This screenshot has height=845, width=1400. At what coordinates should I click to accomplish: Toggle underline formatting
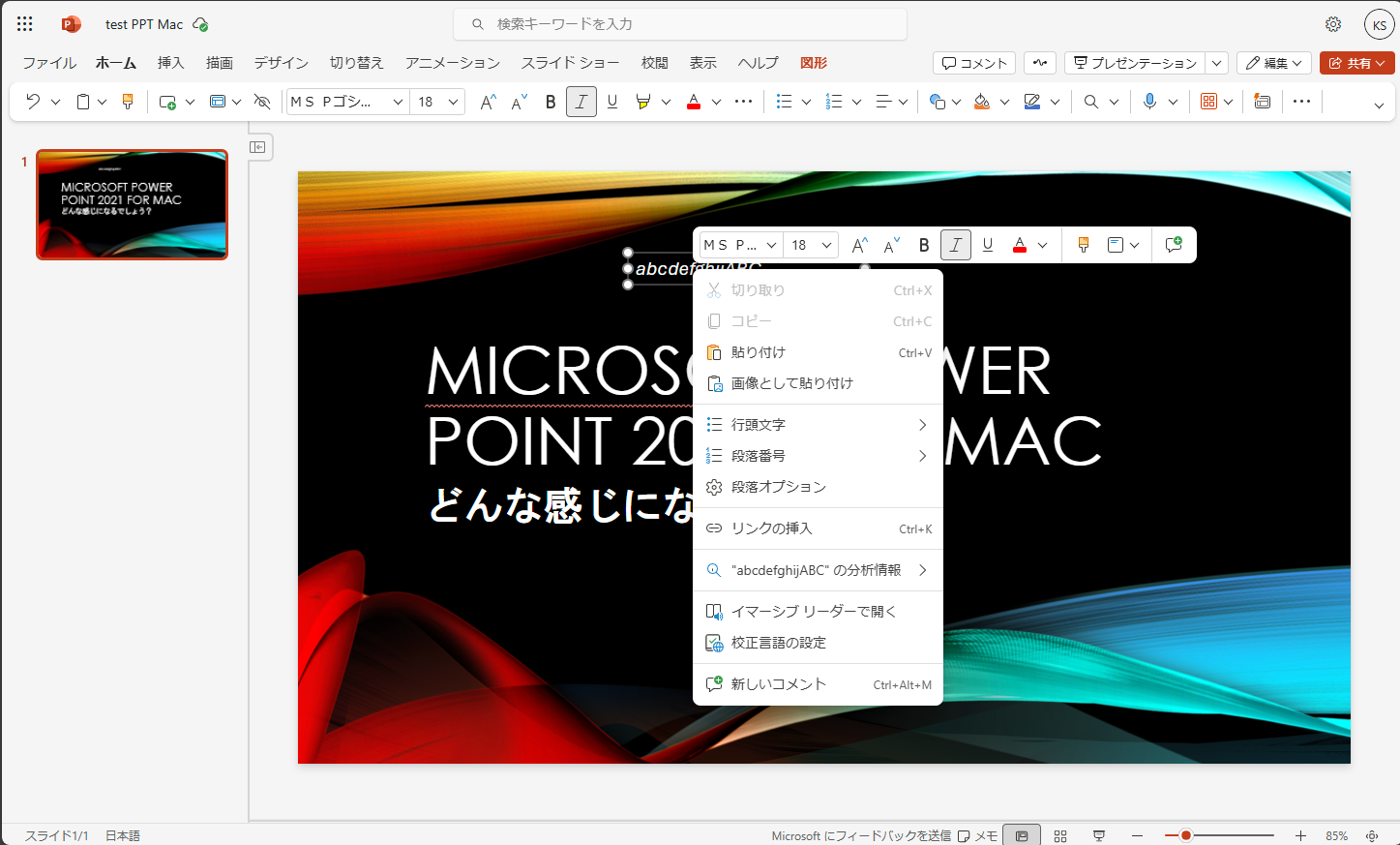pyautogui.click(x=612, y=101)
